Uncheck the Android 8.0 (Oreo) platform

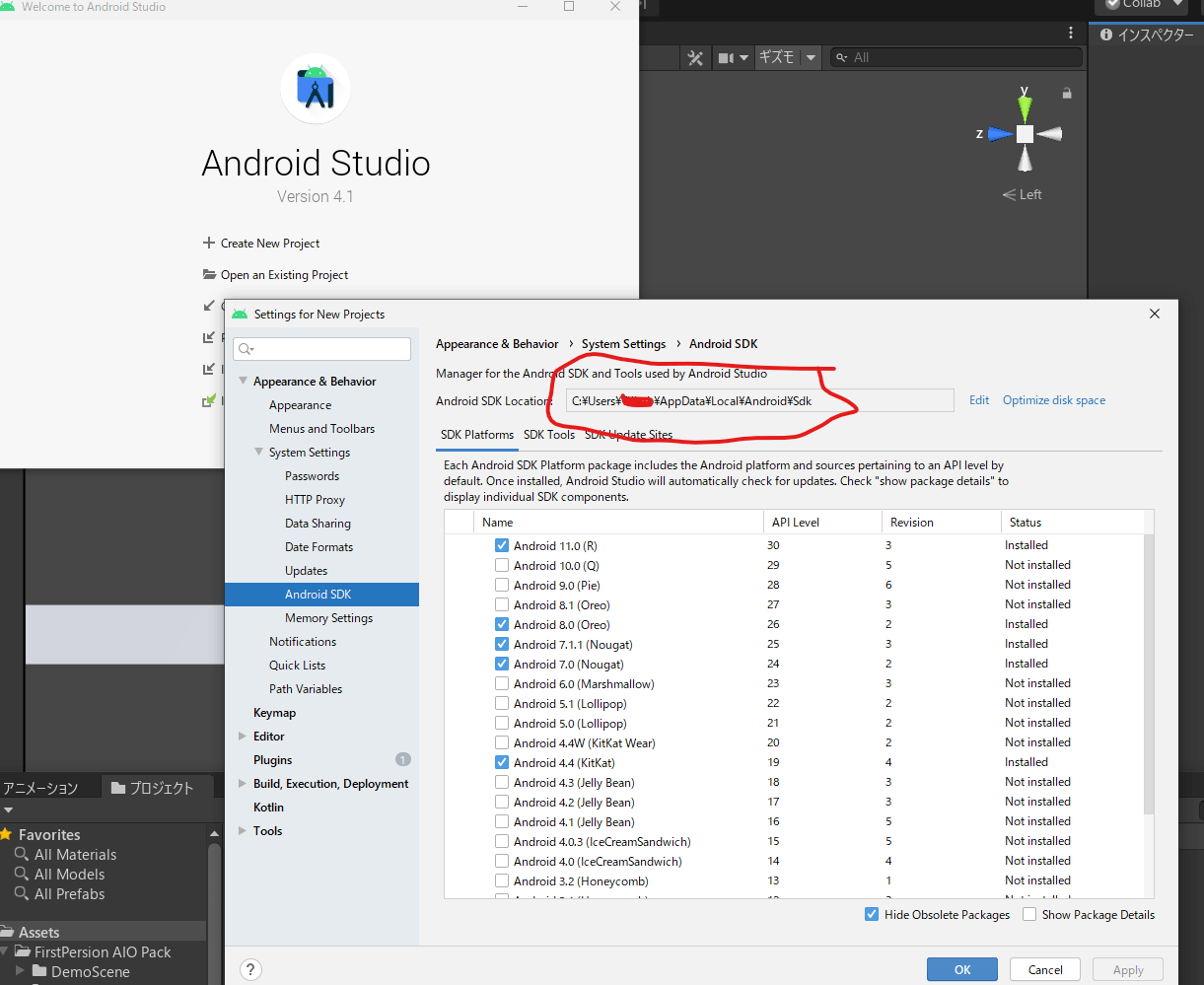point(502,624)
